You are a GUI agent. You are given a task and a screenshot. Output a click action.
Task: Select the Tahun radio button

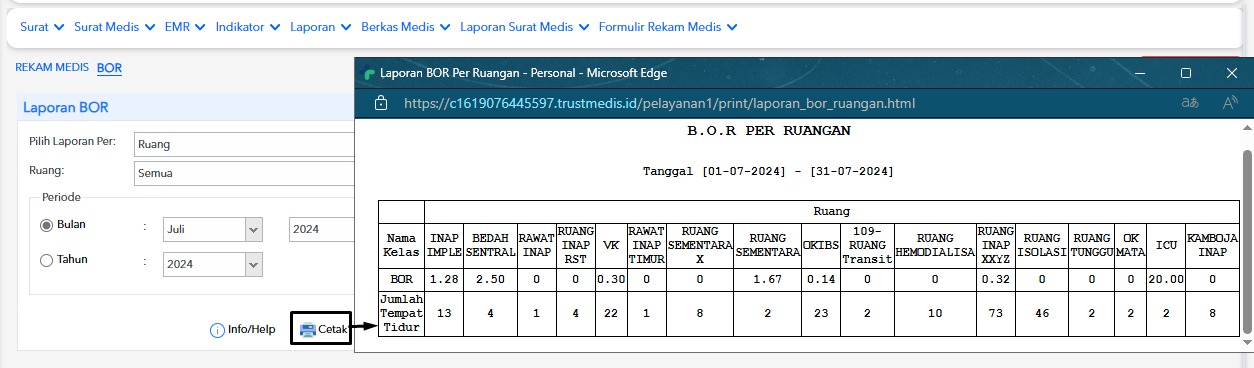click(46, 261)
